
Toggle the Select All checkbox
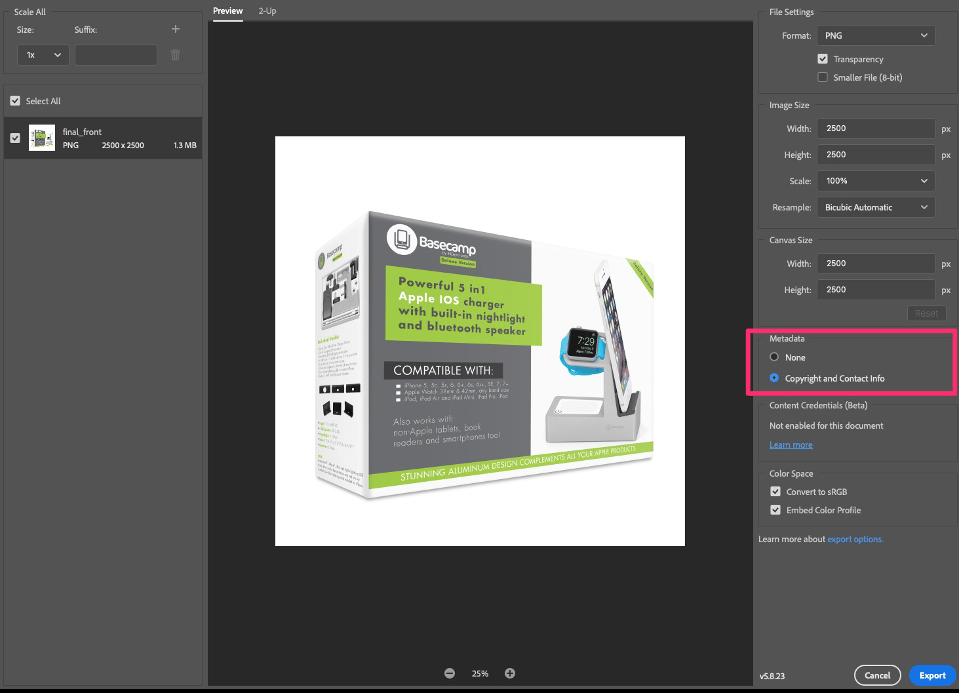click(15, 101)
